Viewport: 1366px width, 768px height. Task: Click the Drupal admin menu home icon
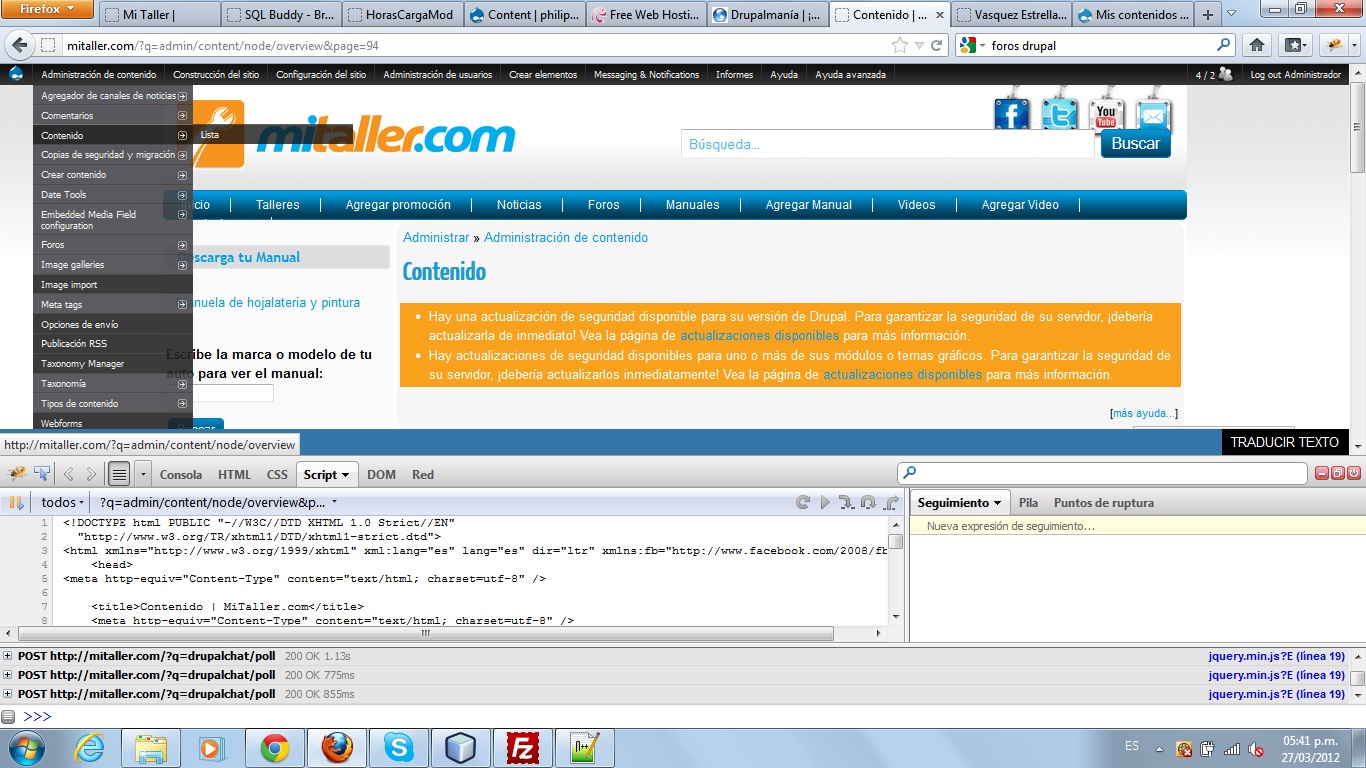pyautogui.click(x=16, y=74)
